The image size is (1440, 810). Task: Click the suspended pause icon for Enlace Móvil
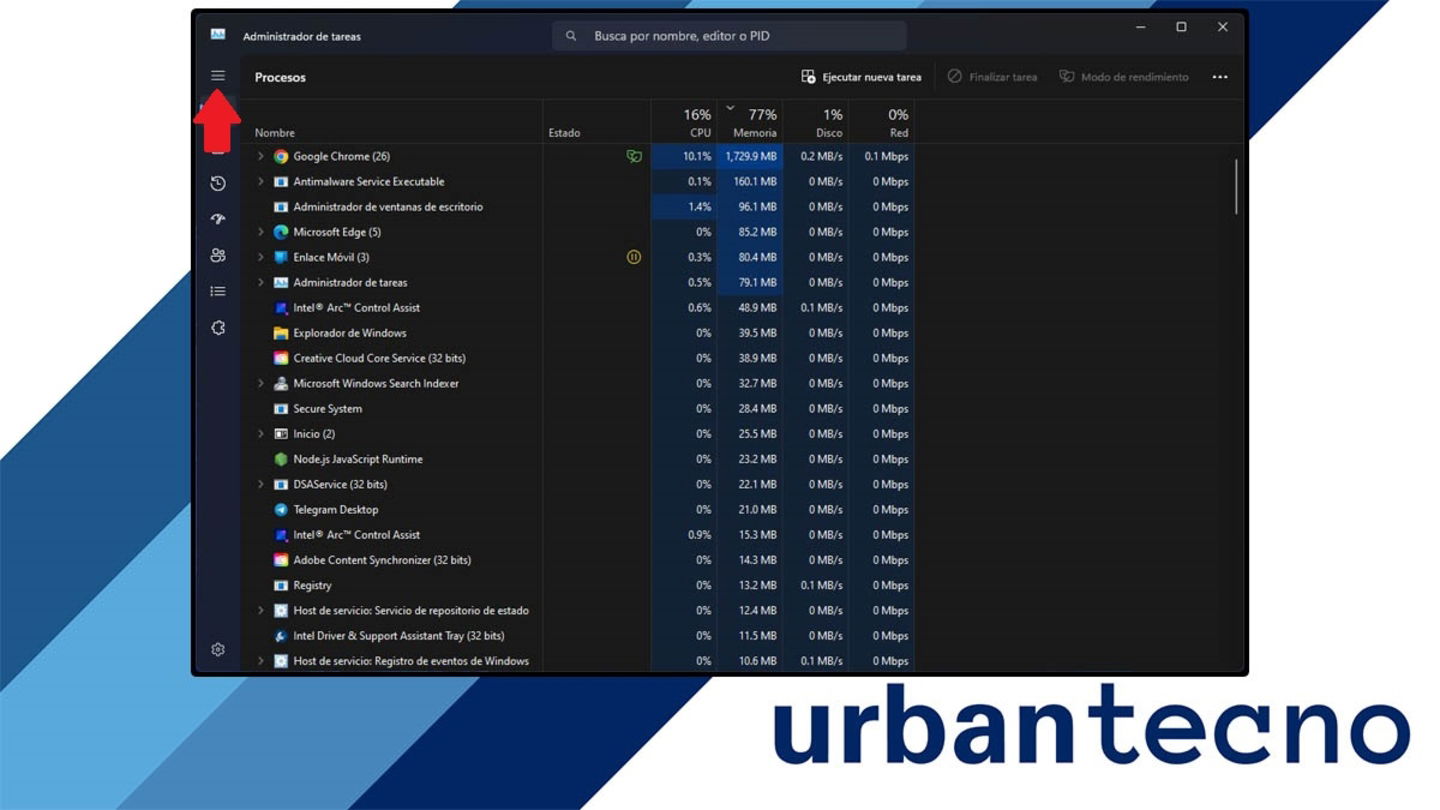[634, 257]
